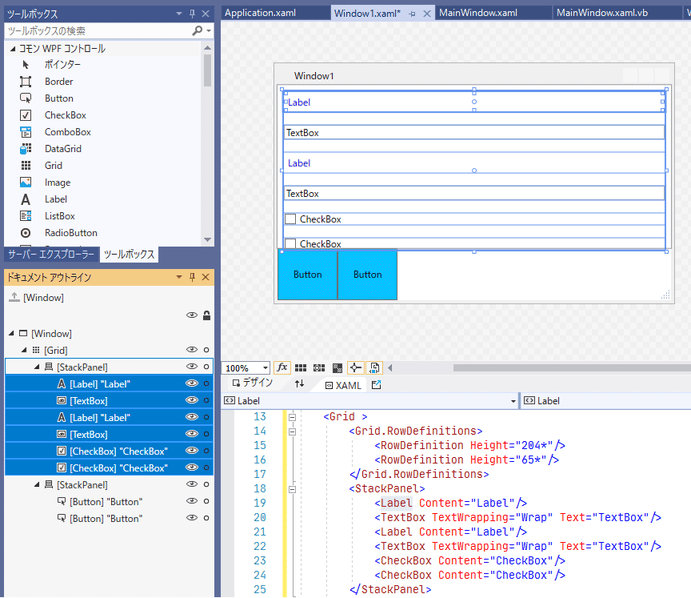Click the pop-out XAML pane icon

coord(376,384)
